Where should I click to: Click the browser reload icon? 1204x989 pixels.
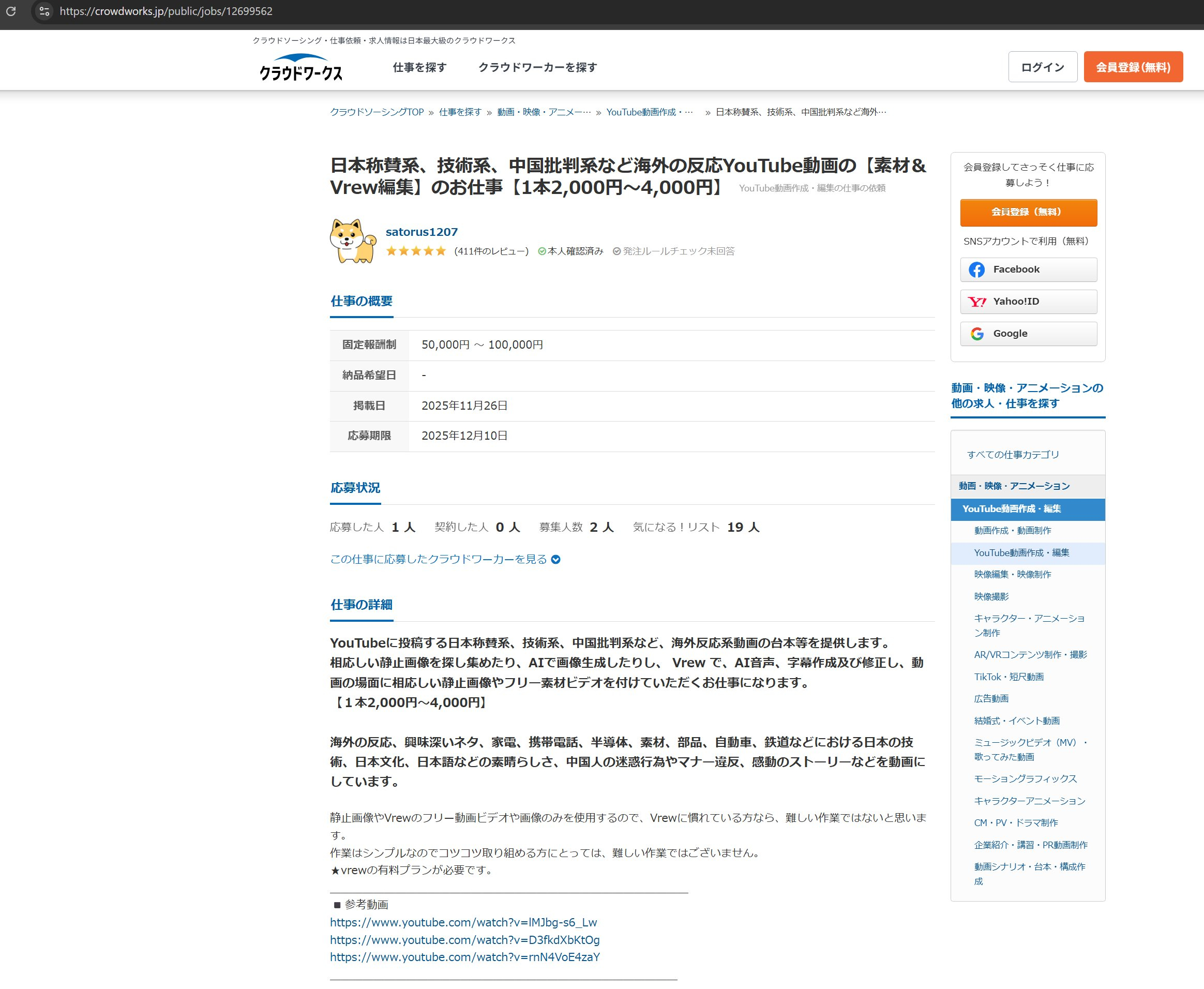pyautogui.click(x=11, y=11)
